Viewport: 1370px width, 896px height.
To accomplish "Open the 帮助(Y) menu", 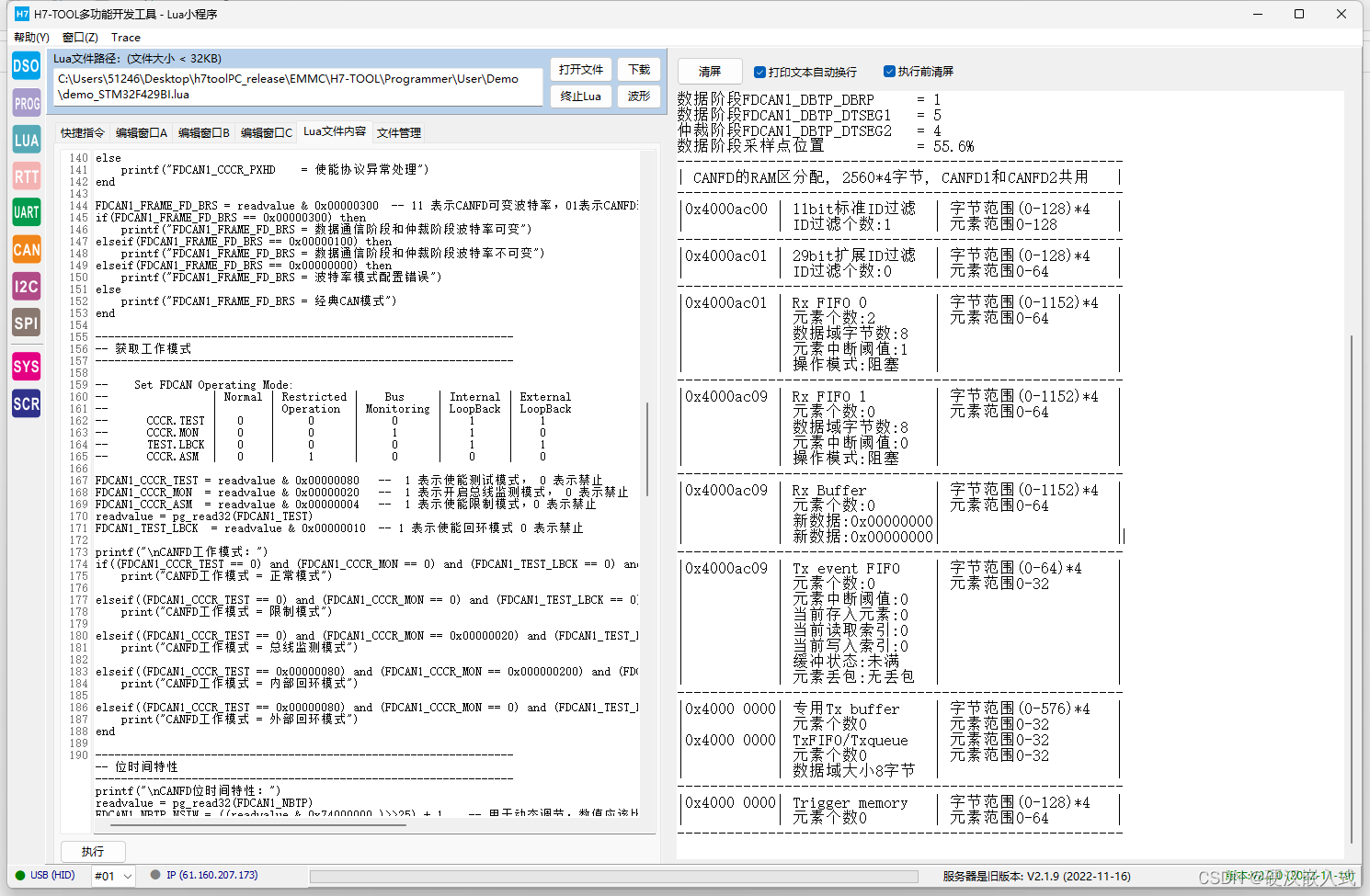I will [31, 38].
